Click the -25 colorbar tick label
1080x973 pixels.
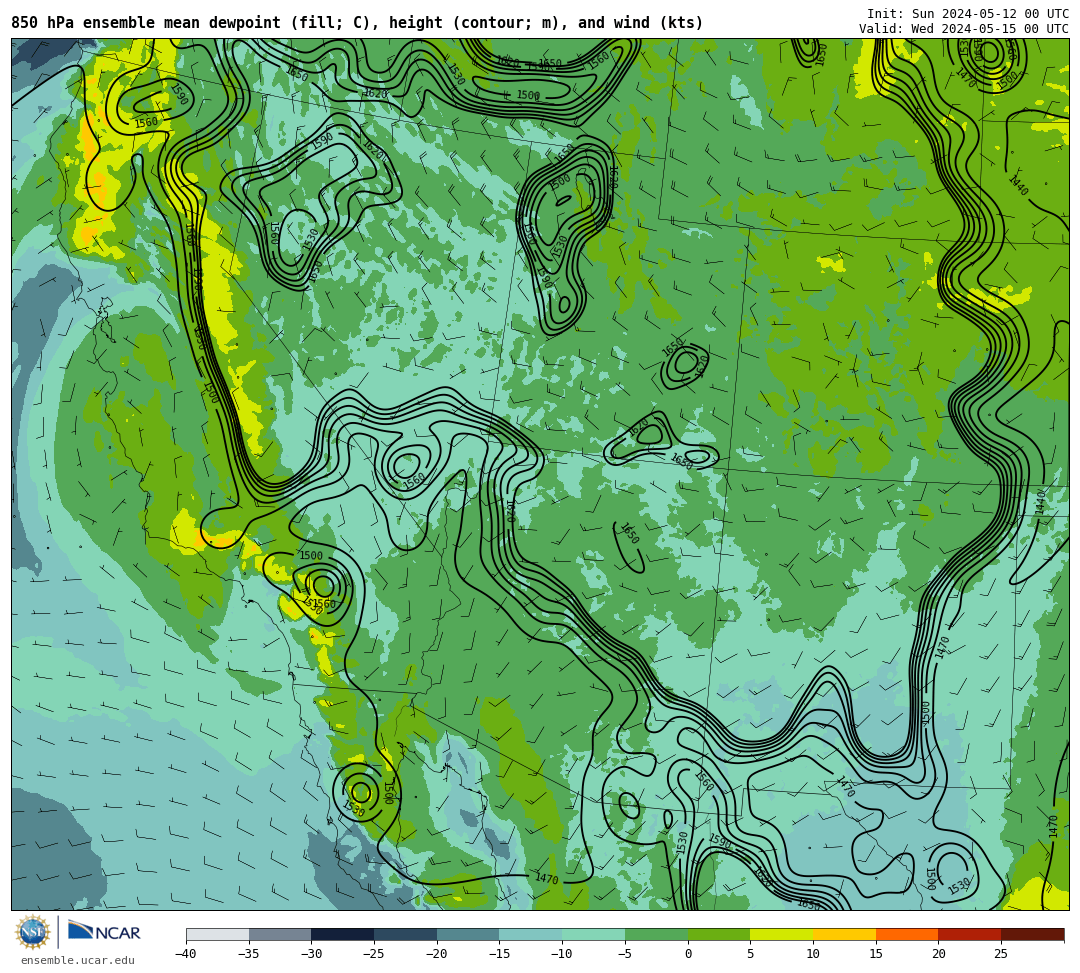[x=373, y=954]
